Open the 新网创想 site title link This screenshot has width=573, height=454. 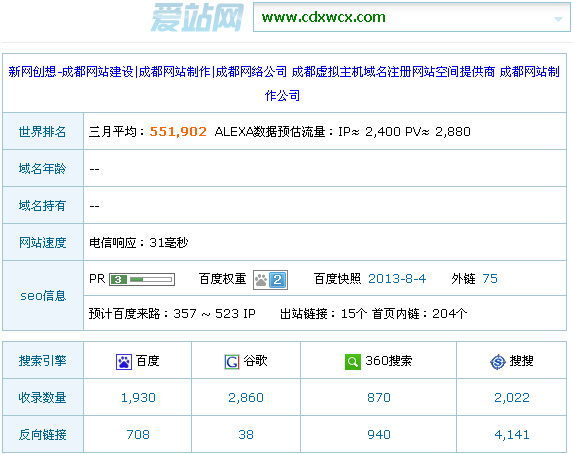coord(284,83)
